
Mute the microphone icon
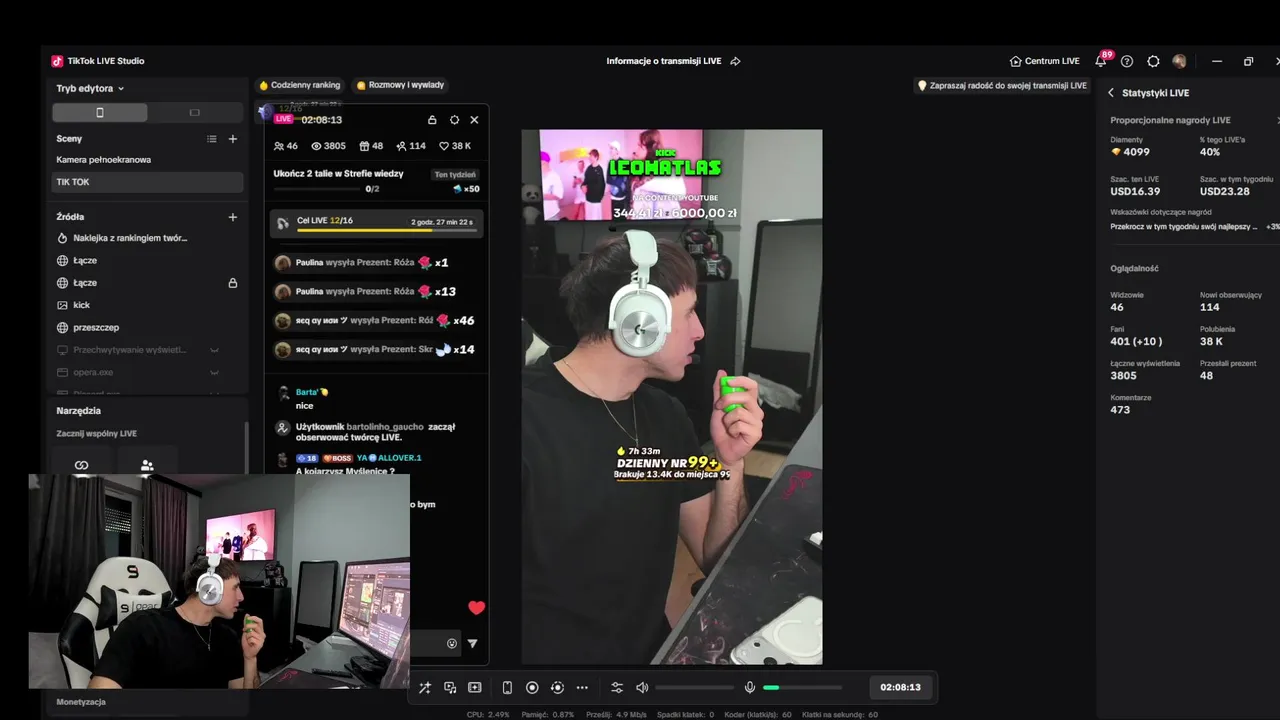pyautogui.click(x=749, y=688)
